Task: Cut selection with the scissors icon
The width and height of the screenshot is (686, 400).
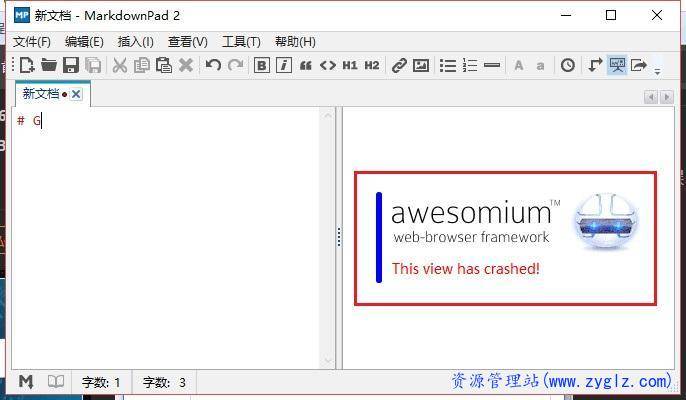Action: (x=119, y=66)
